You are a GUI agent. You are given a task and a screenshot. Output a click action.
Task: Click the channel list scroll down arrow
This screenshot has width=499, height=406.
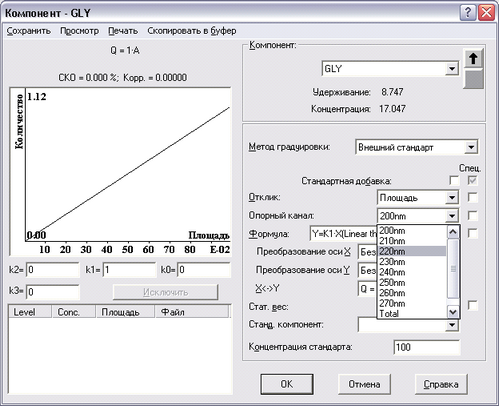(453, 312)
